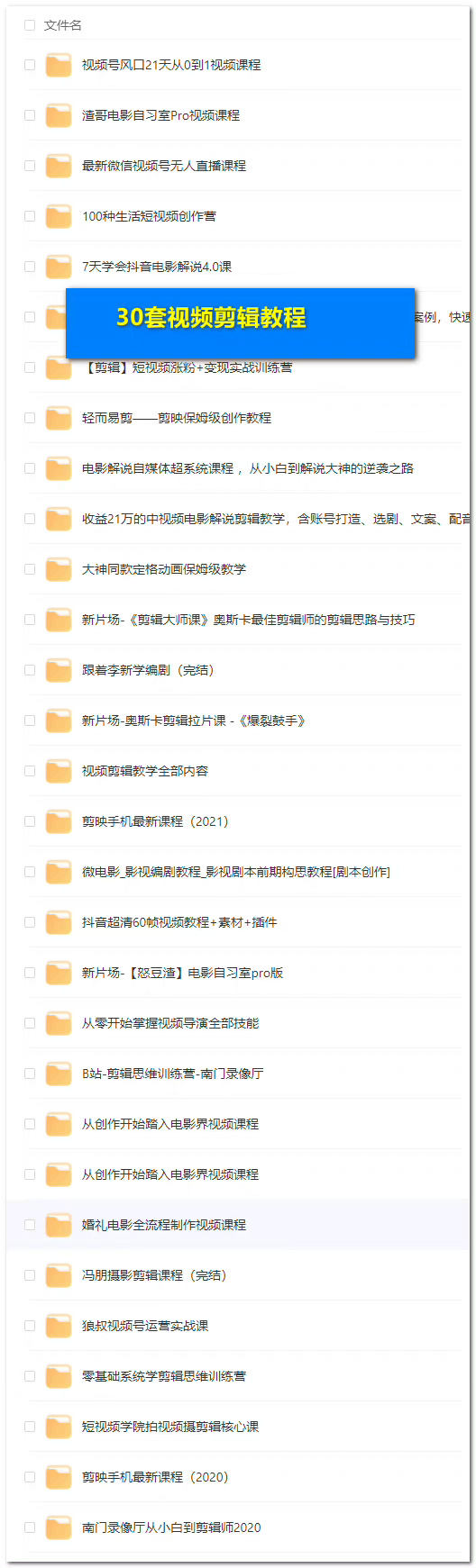The height and width of the screenshot is (1568, 476).
Task: Click folder icon beside 最新微信视频号无人直播课程
Action: pos(59,166)
